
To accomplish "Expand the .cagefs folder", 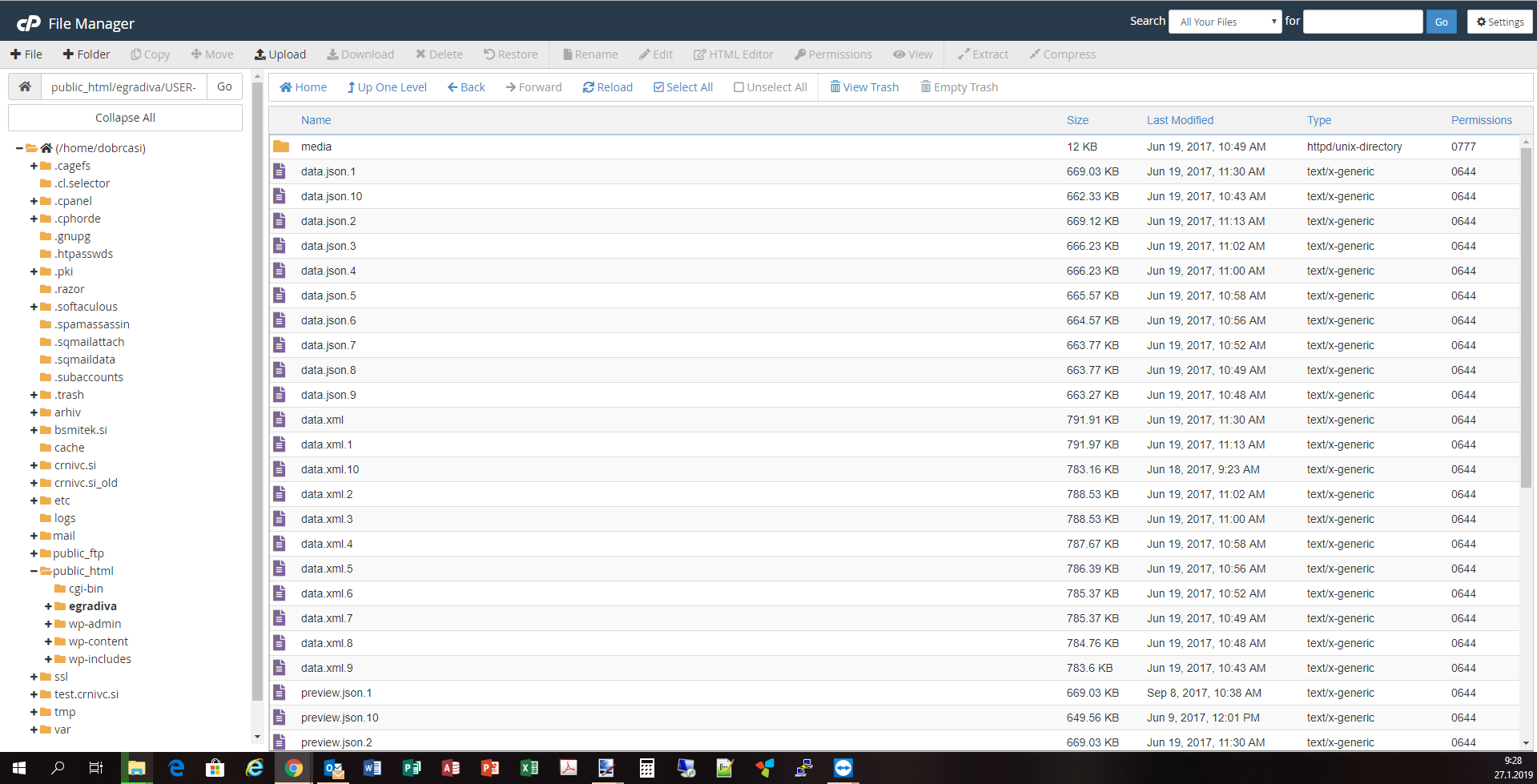I will 34,166.
